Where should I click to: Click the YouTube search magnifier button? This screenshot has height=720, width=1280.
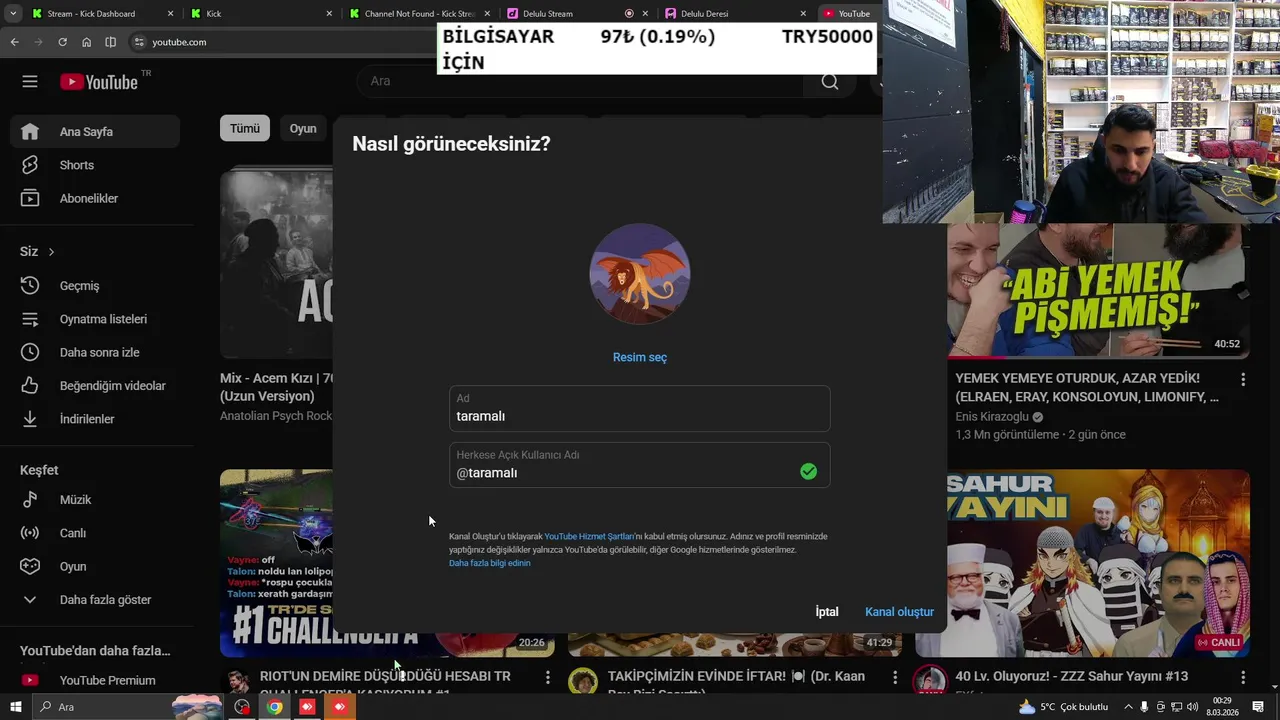point(830,81)
